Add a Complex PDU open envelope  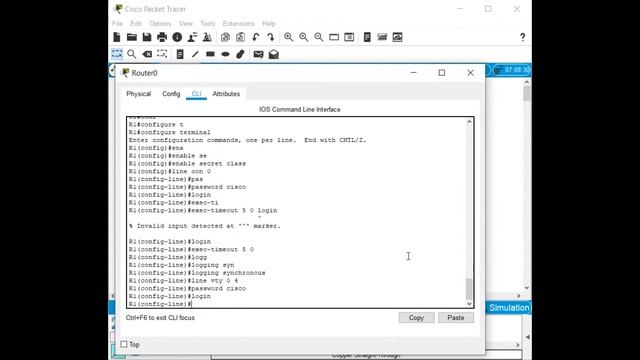(x=273, y=54)
